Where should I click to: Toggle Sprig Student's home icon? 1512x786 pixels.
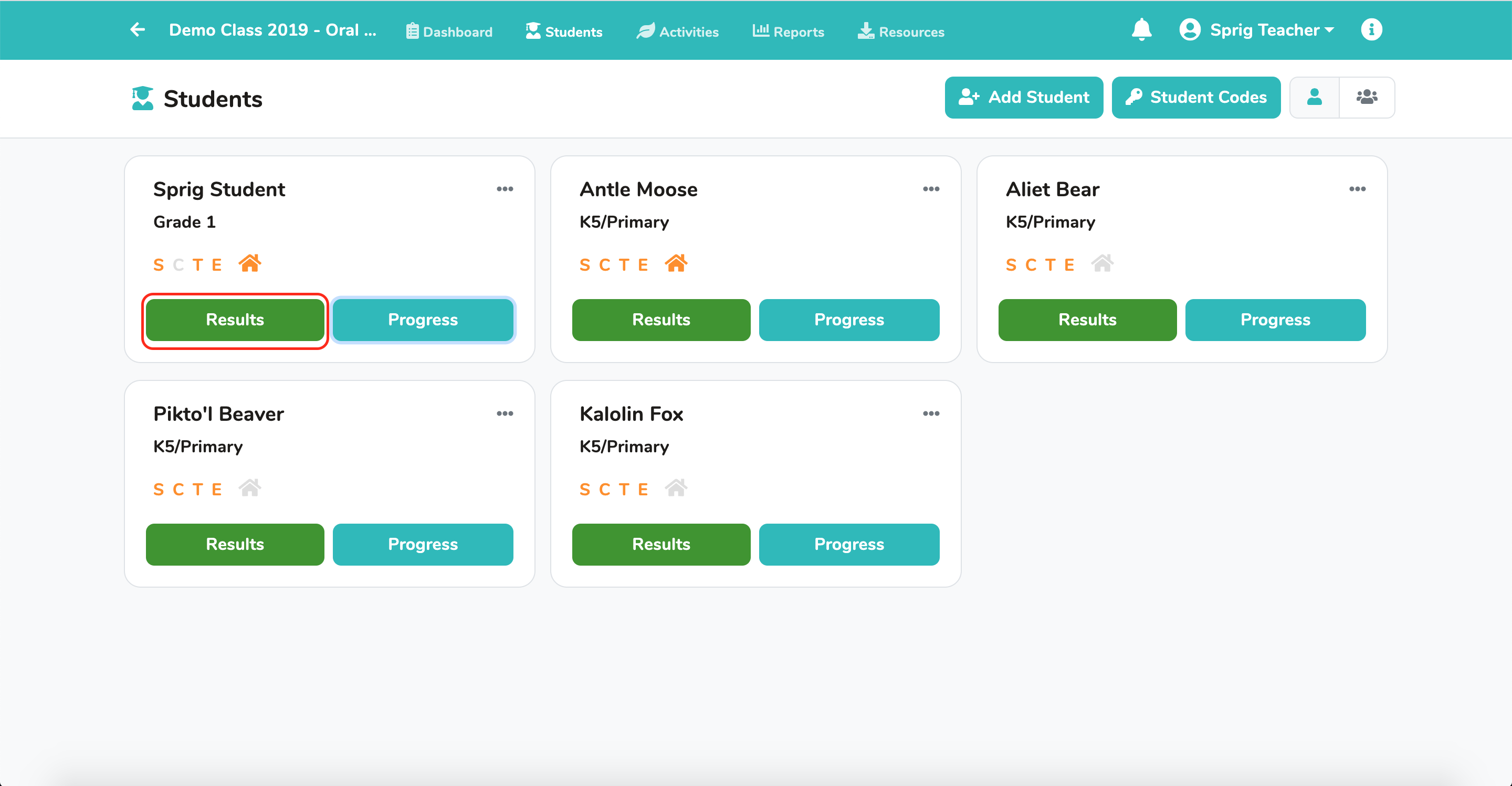[250, 263]
